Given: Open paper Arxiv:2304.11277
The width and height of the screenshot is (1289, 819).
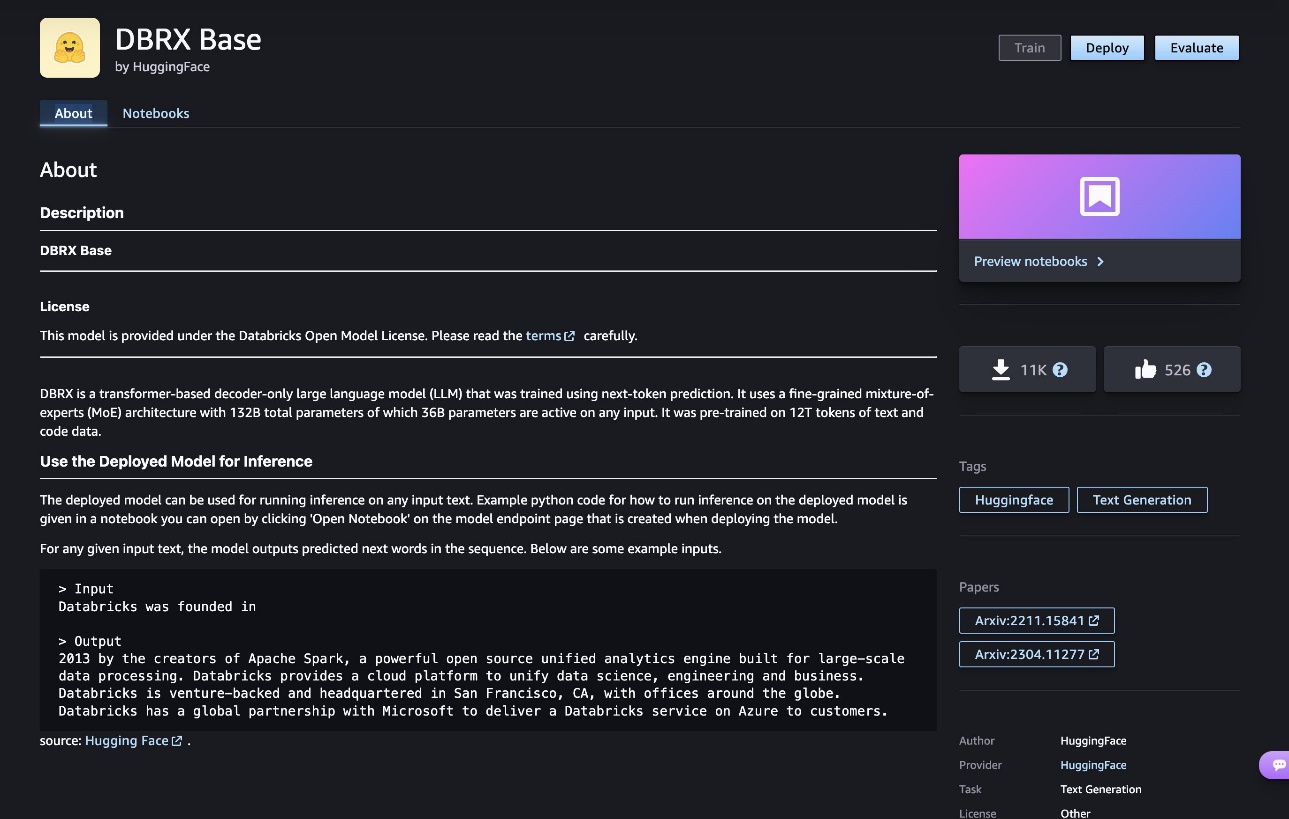Looking at the screenshot, I should point(1037,655).
